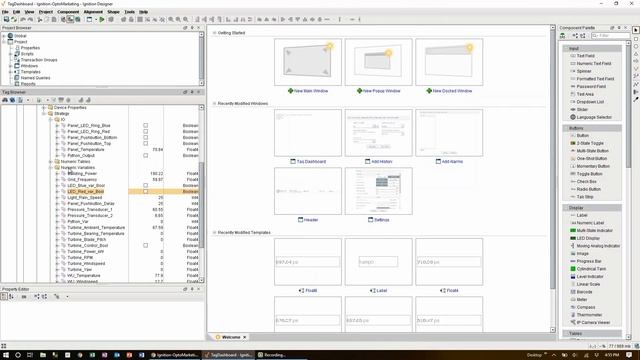
Task: Select the Spinner component in palette
Action: tap(584, 71)
